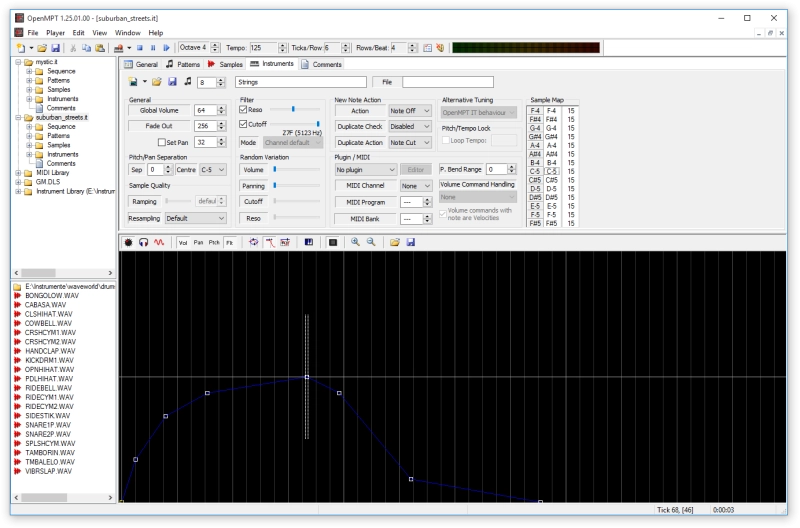Open the Pitch/Pan Centre note dropdown
The image size is (800, 528).
click(x=213, y=170)
